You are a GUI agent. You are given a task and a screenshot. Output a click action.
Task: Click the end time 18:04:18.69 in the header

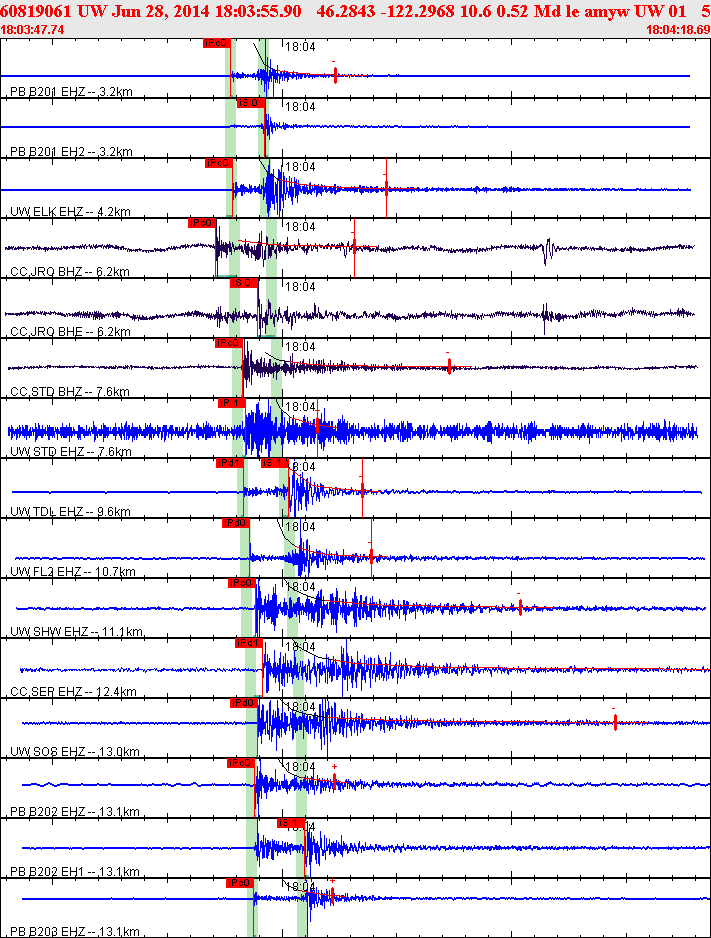tap(678, 30)
